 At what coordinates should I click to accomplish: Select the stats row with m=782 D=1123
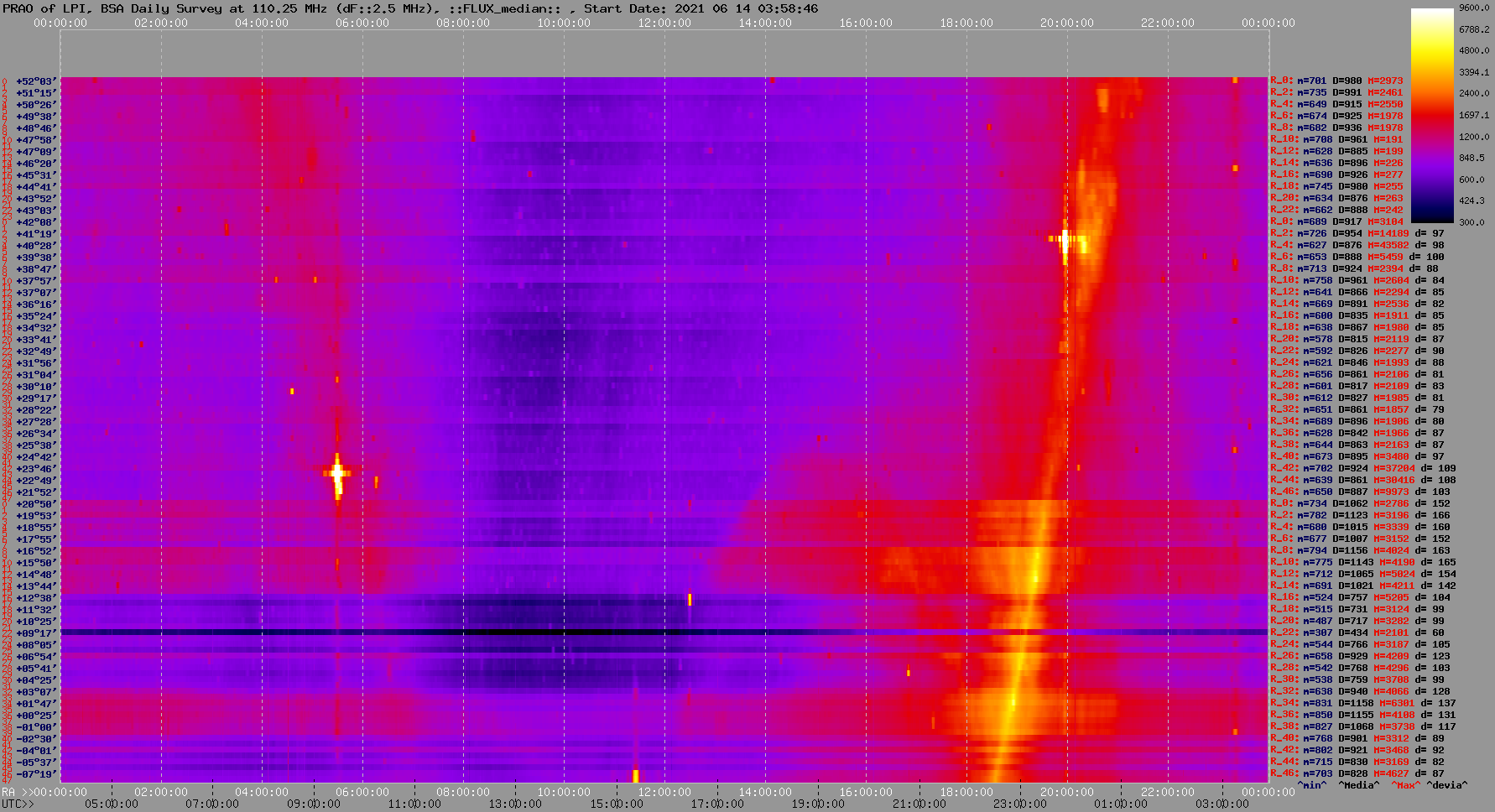1360,516
